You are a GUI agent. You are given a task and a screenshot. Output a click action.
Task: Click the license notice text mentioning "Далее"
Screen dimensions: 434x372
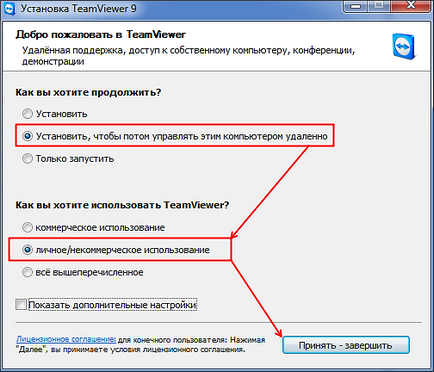(x=141, y=345)
